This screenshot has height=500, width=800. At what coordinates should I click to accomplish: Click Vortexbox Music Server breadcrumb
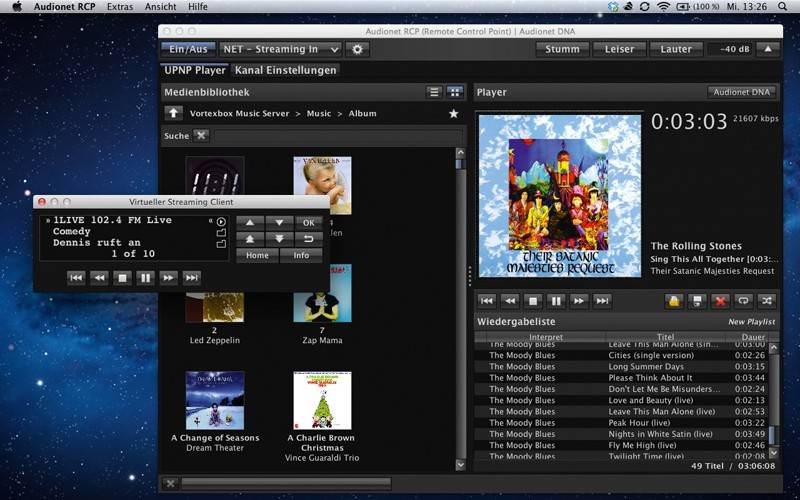(239, 113)
